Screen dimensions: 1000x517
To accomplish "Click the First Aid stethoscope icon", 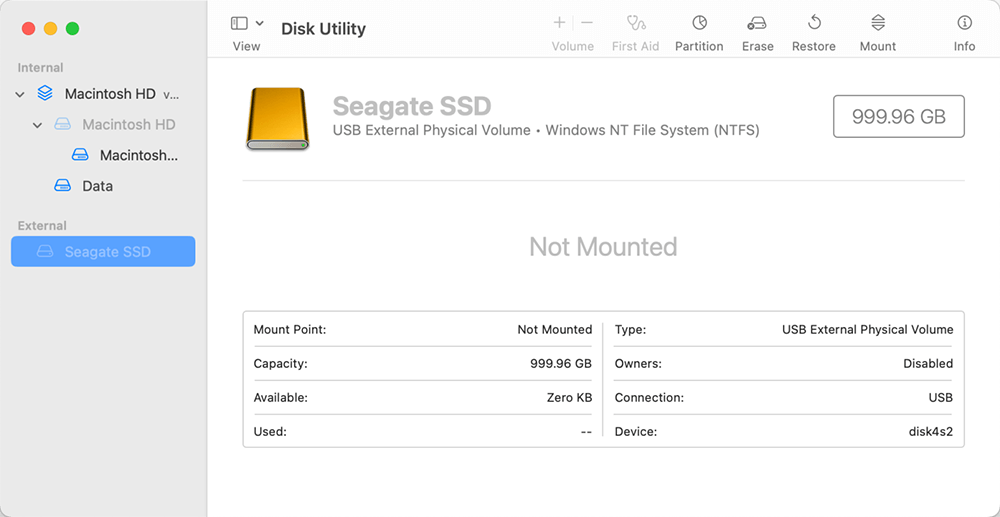I will tap(636, 23).
